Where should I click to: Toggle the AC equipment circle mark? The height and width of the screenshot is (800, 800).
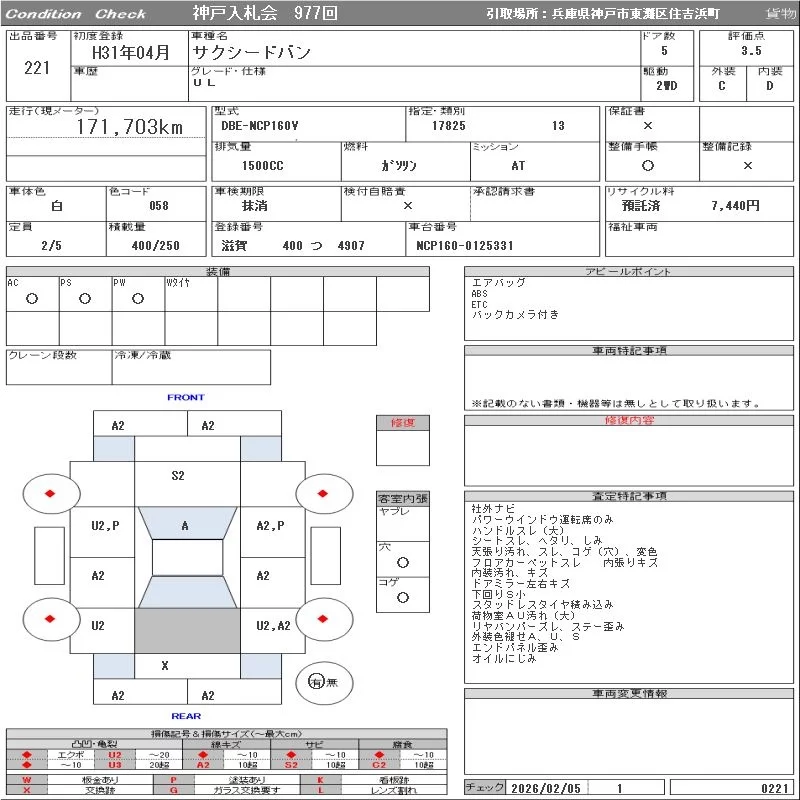[x=32, y=299]
